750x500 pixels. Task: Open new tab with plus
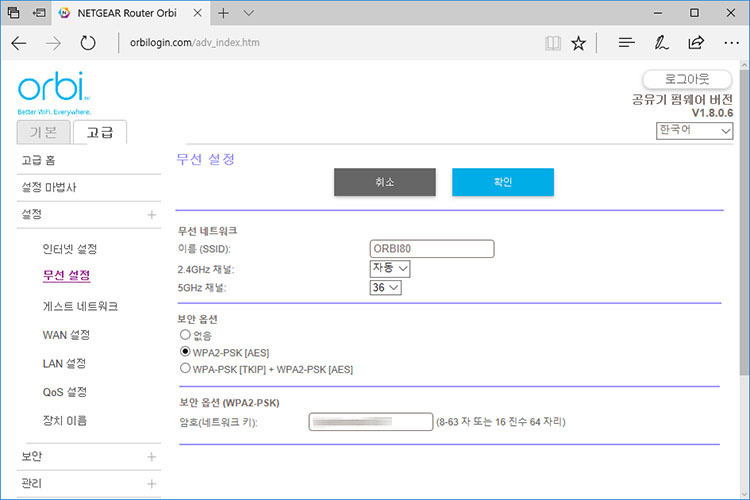pyautogui.click(x=223, y=13)
